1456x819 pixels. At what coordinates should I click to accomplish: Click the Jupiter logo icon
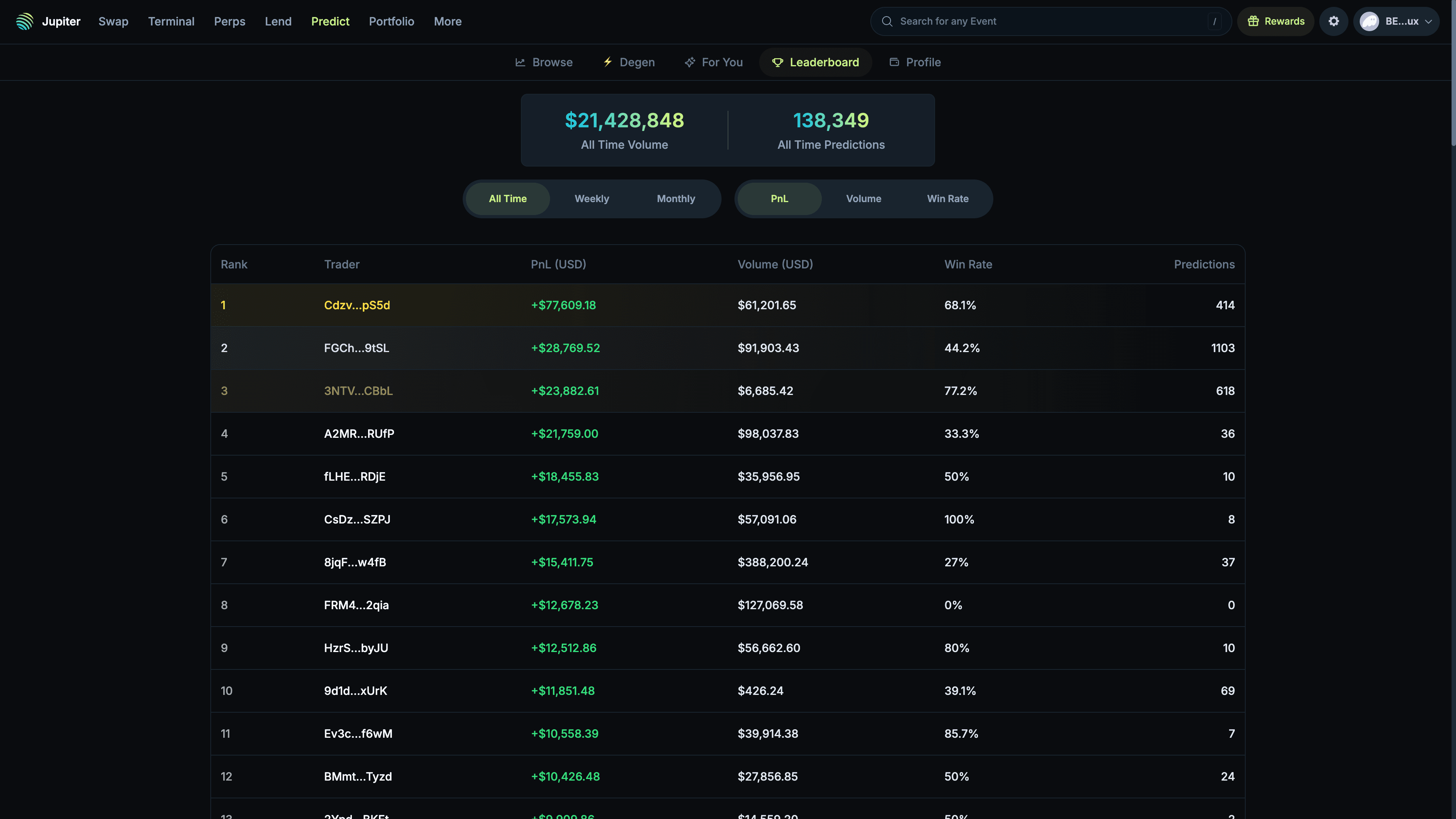pyautogui.click(x=24, y=21)
